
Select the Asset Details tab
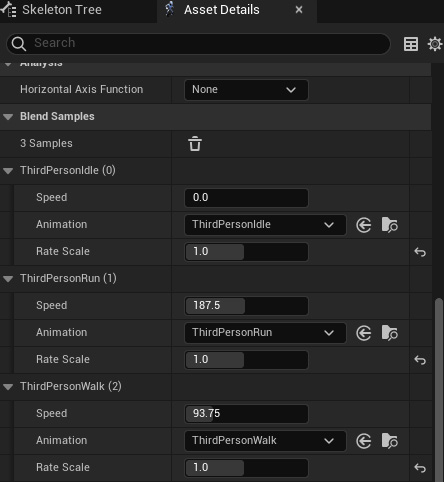point(222,10)
